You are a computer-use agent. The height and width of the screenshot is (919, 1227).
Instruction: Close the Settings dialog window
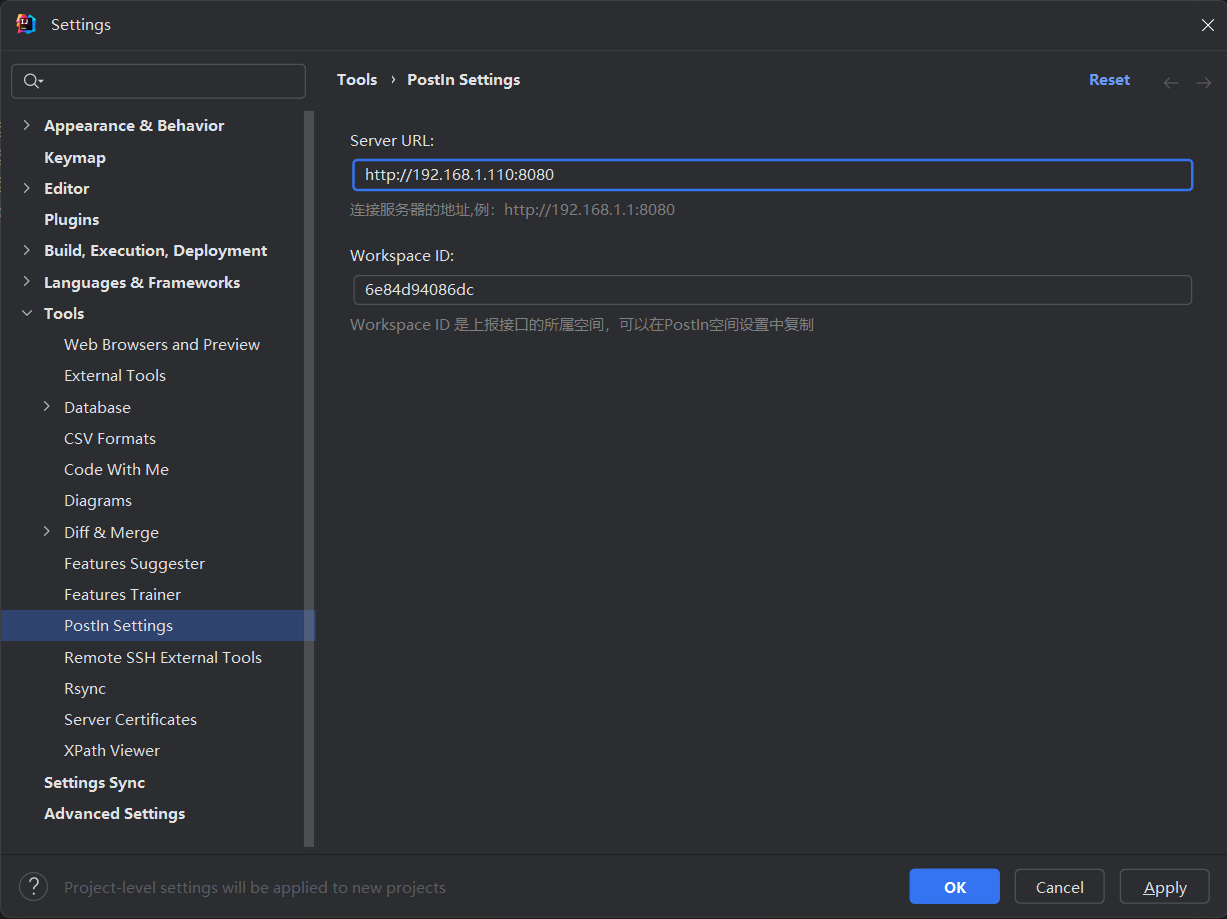click(1207, 25)
